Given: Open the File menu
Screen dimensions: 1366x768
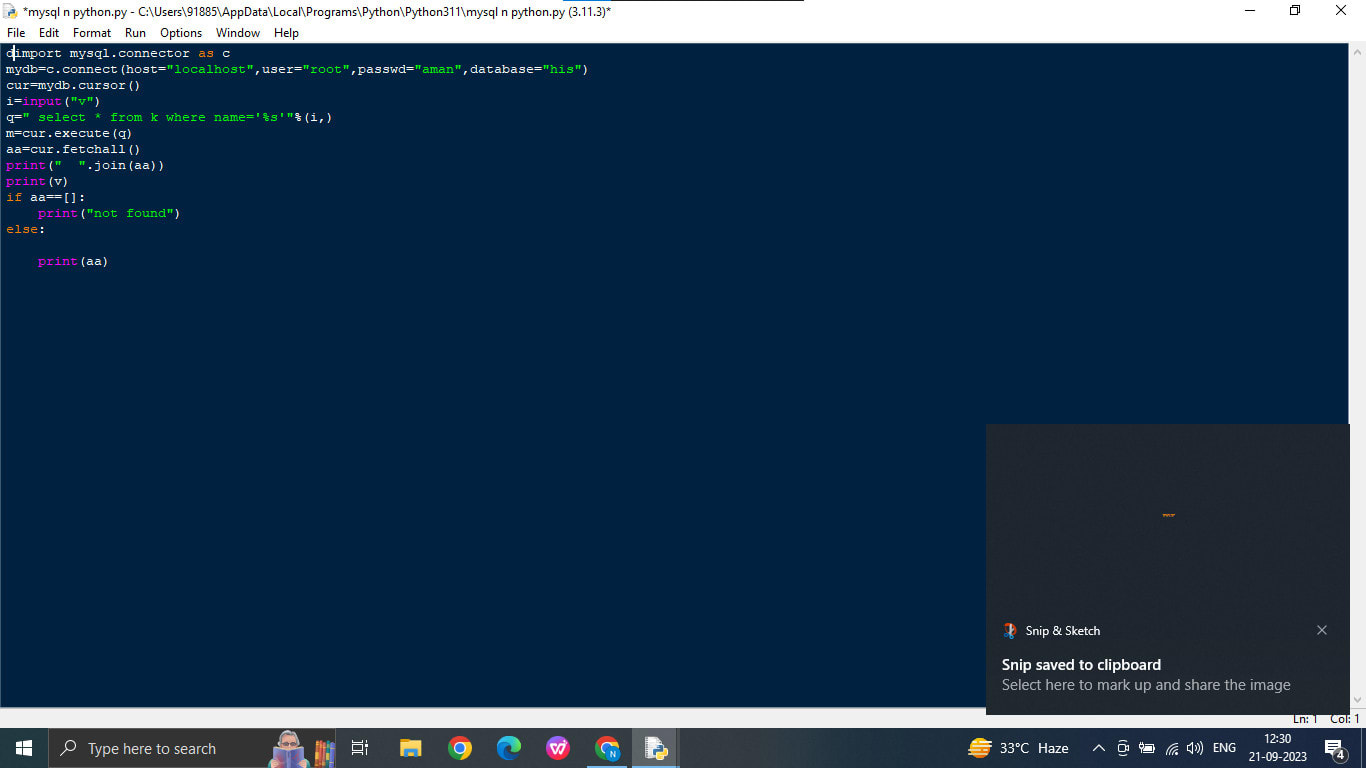Looking at the screenshot, I should coord(16,33).
